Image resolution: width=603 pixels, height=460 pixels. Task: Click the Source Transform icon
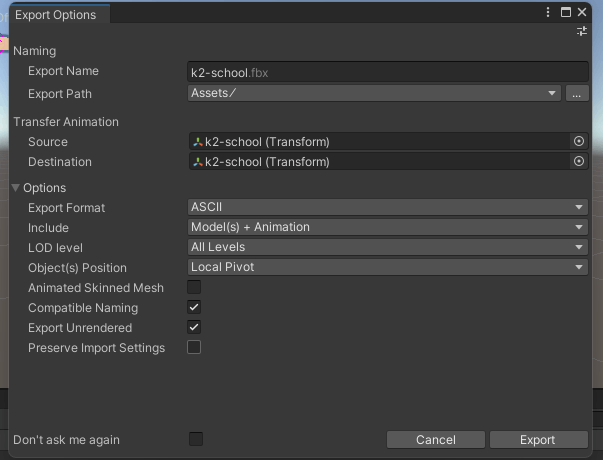pos(198,142)
